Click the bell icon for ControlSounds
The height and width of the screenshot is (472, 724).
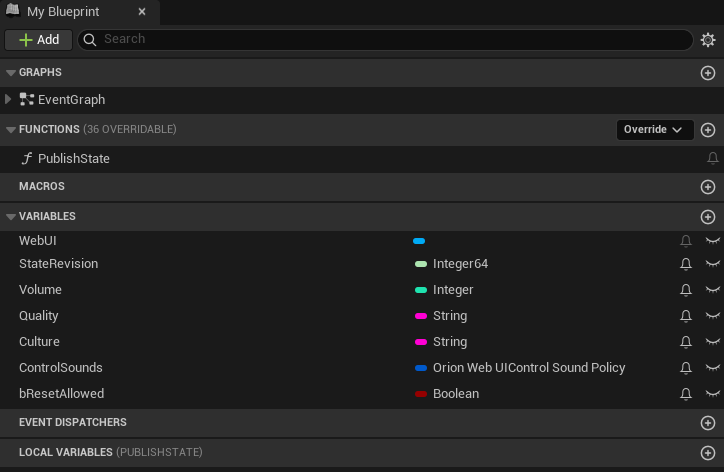[686, 368]
